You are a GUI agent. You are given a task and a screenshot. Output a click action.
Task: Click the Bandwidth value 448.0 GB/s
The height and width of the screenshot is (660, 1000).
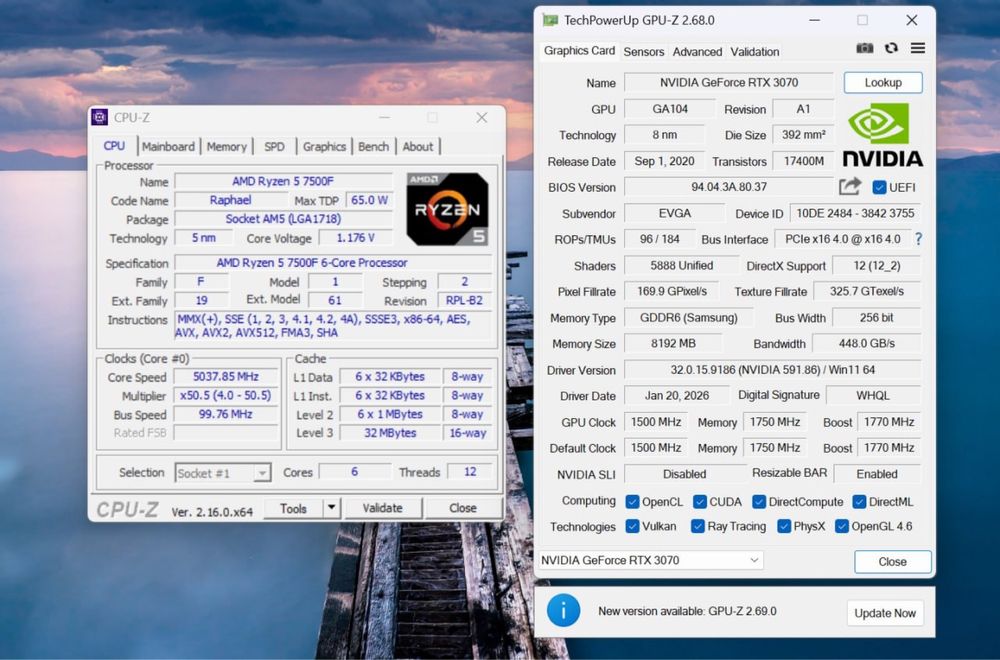[866, 344]
